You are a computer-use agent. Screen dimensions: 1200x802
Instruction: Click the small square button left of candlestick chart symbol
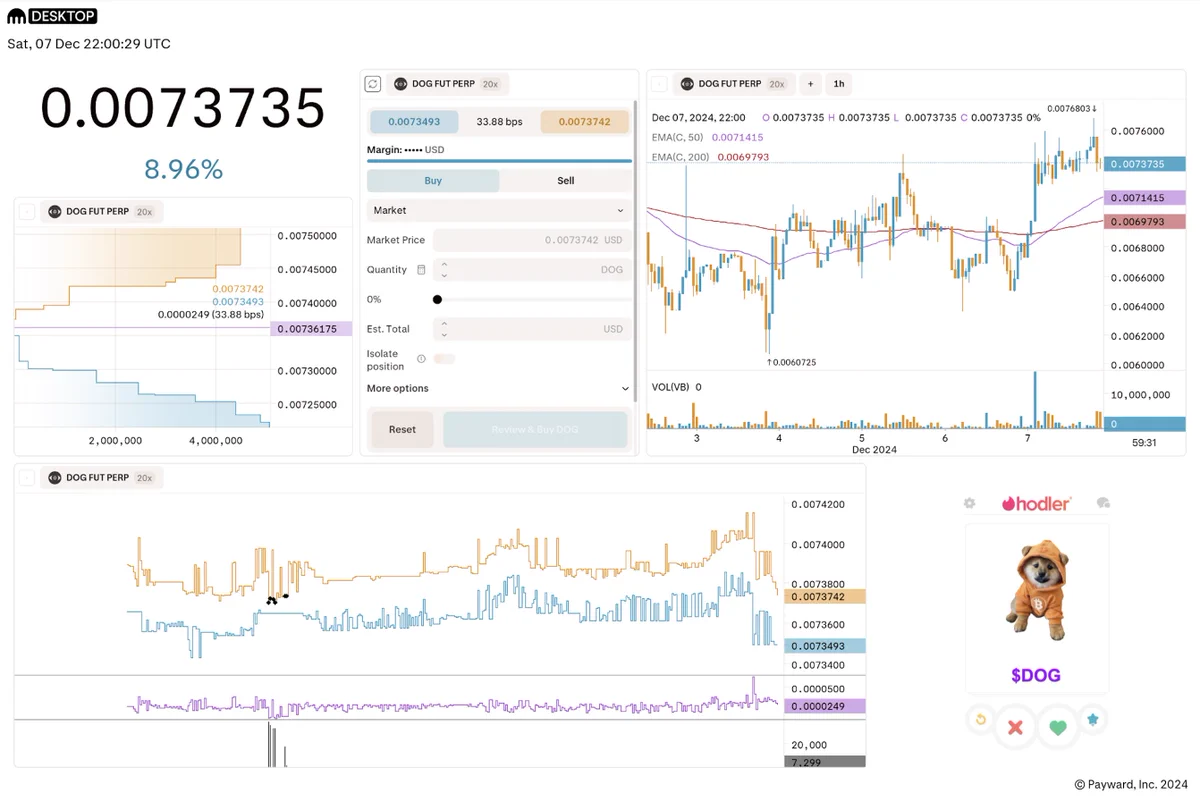(660, 85)
